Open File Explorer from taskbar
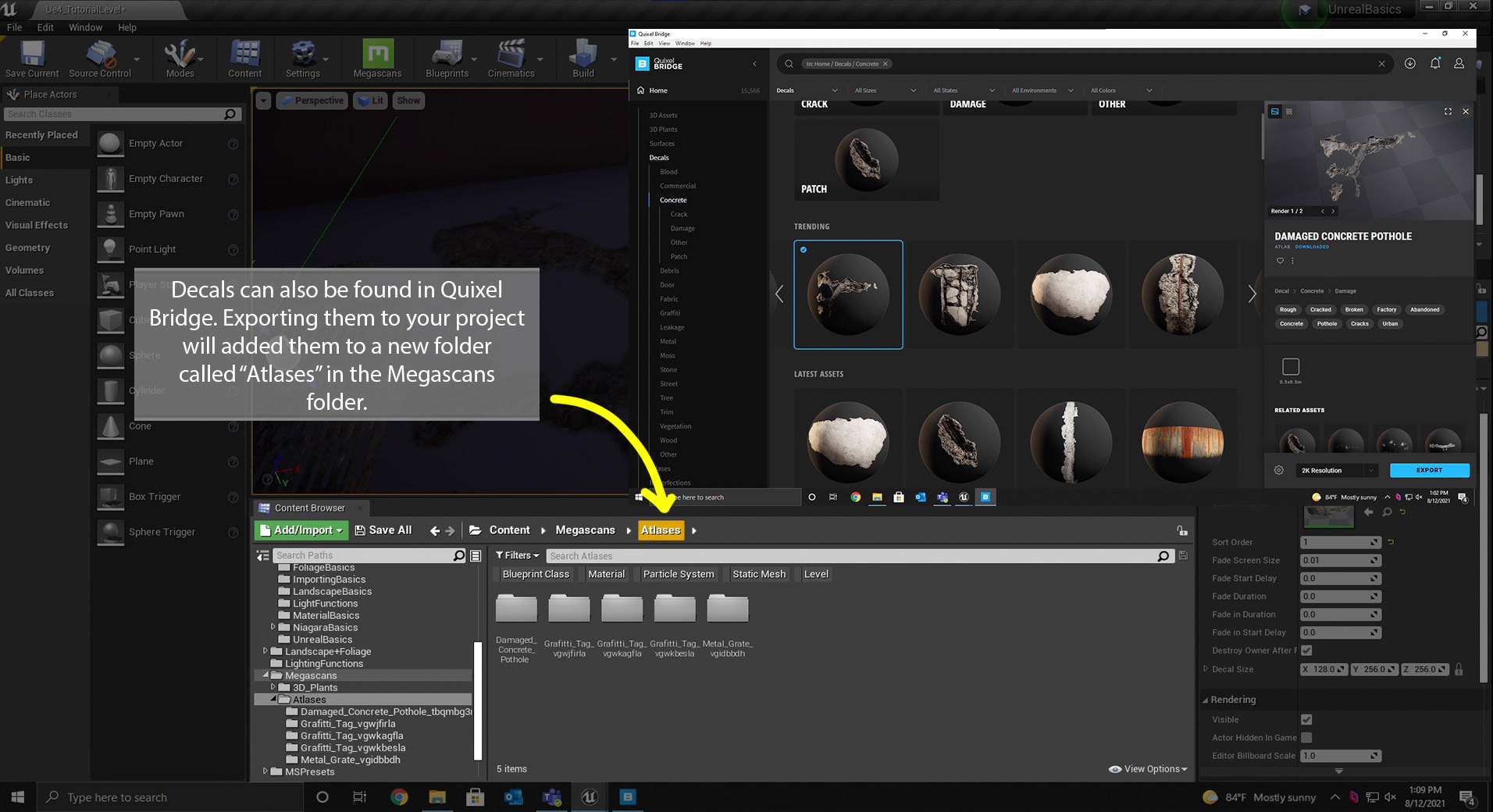 point(436,797)
